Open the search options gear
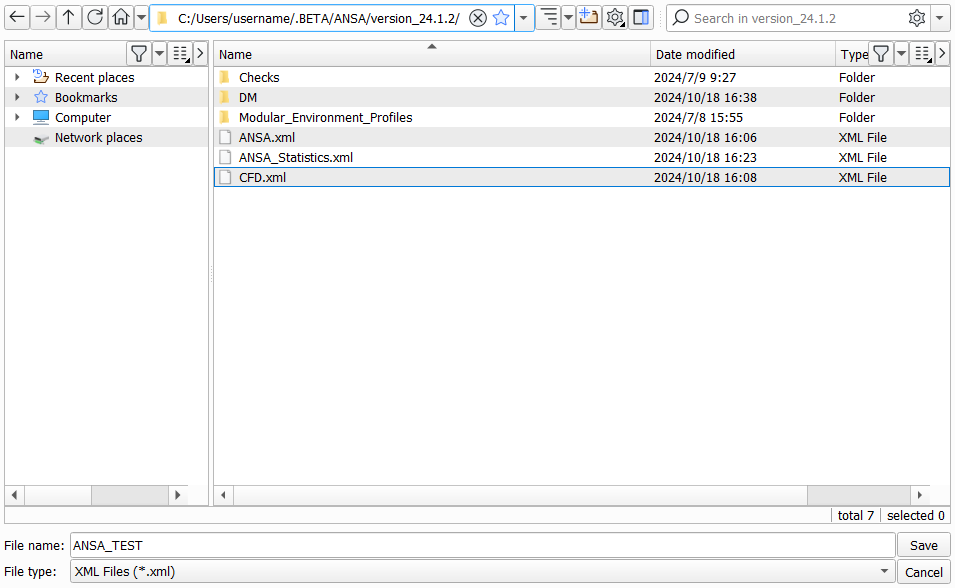 click(x=917, y=18)
